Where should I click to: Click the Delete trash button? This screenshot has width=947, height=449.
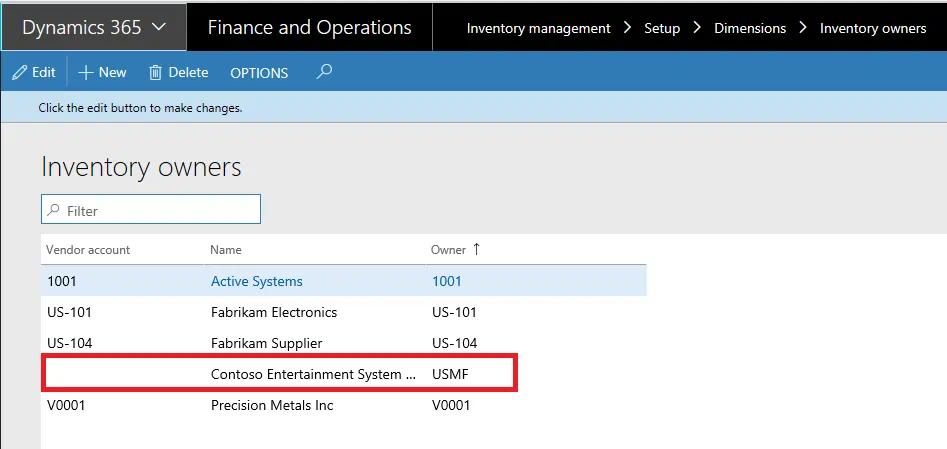pos(178,73)
